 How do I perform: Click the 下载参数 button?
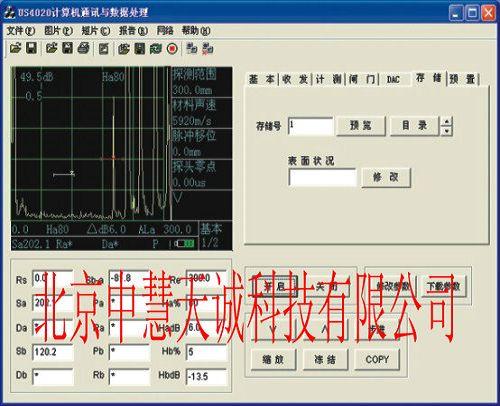click(443, 286)
